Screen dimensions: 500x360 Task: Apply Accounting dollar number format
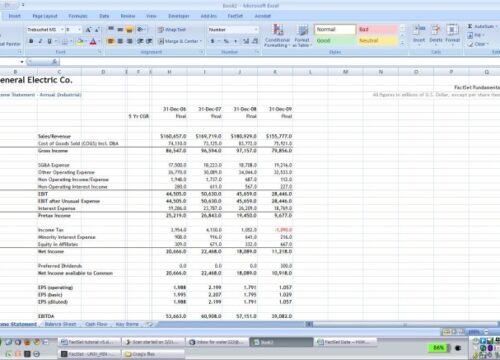(x=212, y=41)
